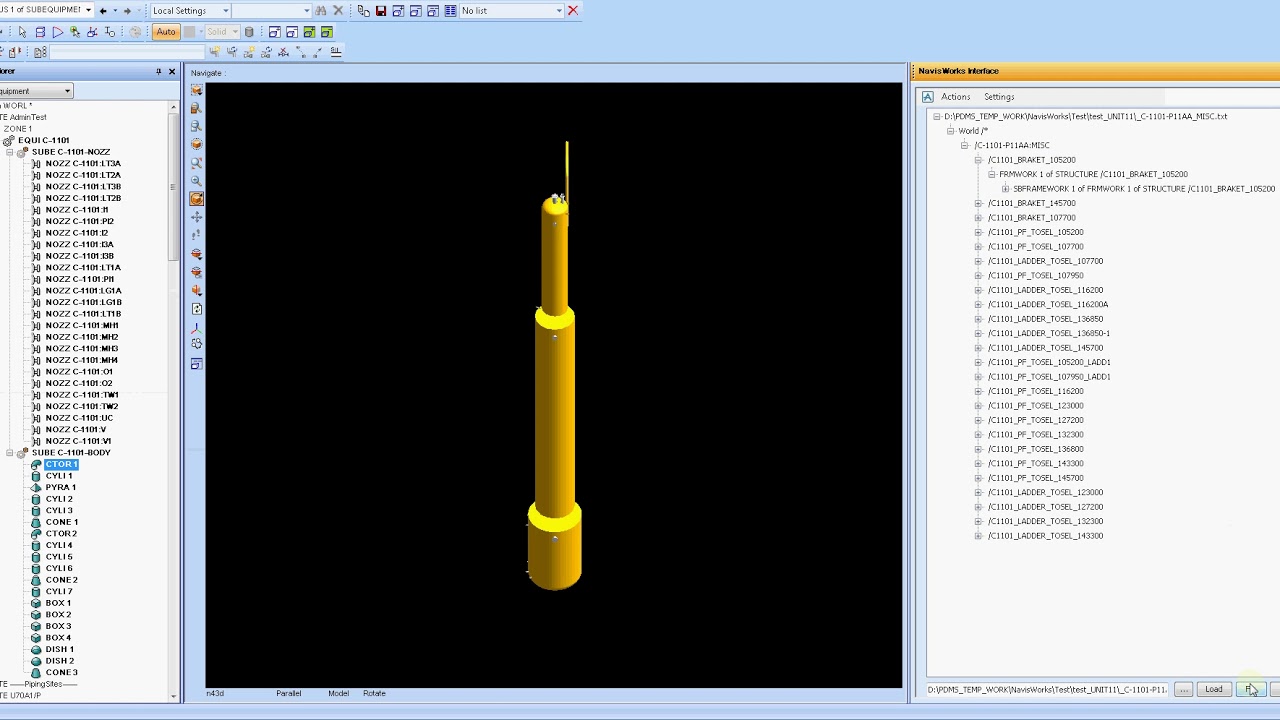Toggle Model mode at viewport bottom
This screenshot has height=720, width=1280.
pyautogui.click(x=338, y=693)
